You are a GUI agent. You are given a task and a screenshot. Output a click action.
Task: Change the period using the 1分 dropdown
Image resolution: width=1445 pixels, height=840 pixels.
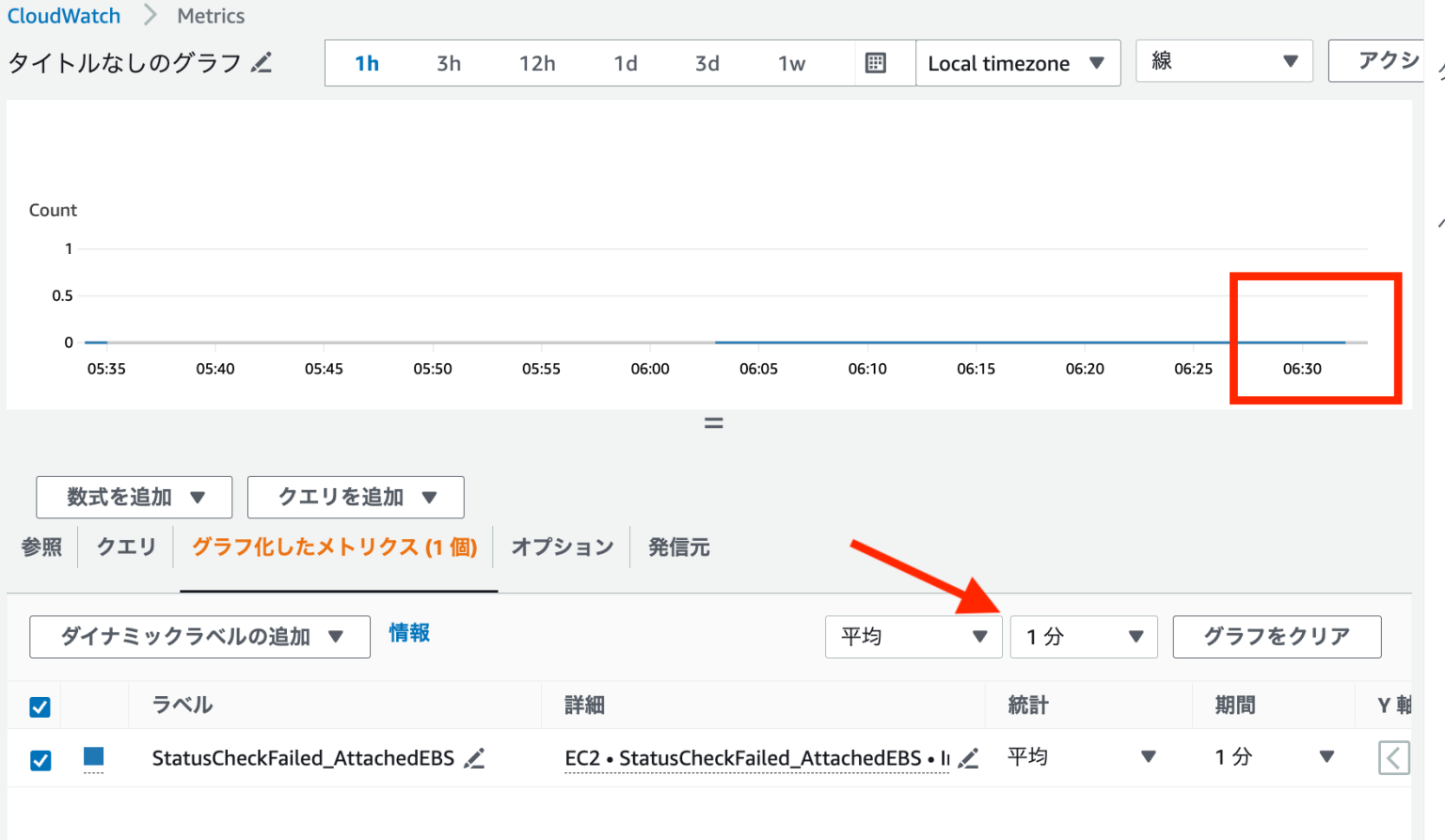click(1083, 636)
